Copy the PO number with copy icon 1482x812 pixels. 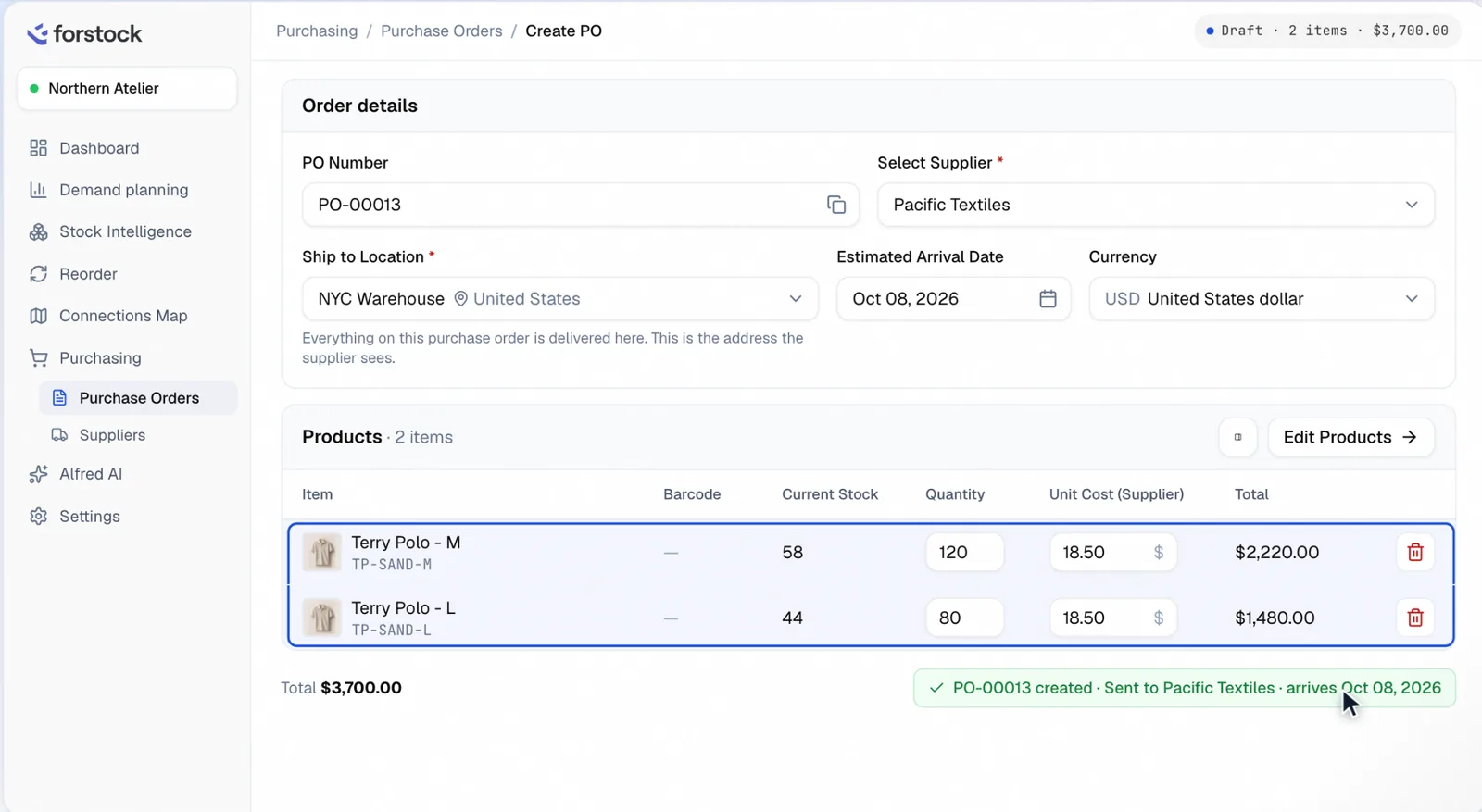[835, 205]
